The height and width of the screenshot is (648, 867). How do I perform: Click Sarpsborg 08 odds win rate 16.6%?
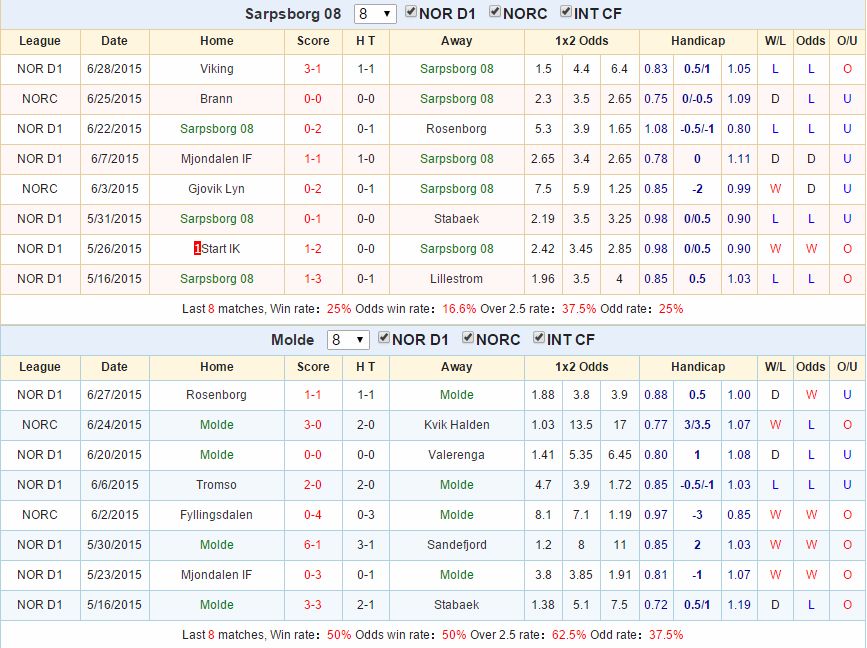459,309
